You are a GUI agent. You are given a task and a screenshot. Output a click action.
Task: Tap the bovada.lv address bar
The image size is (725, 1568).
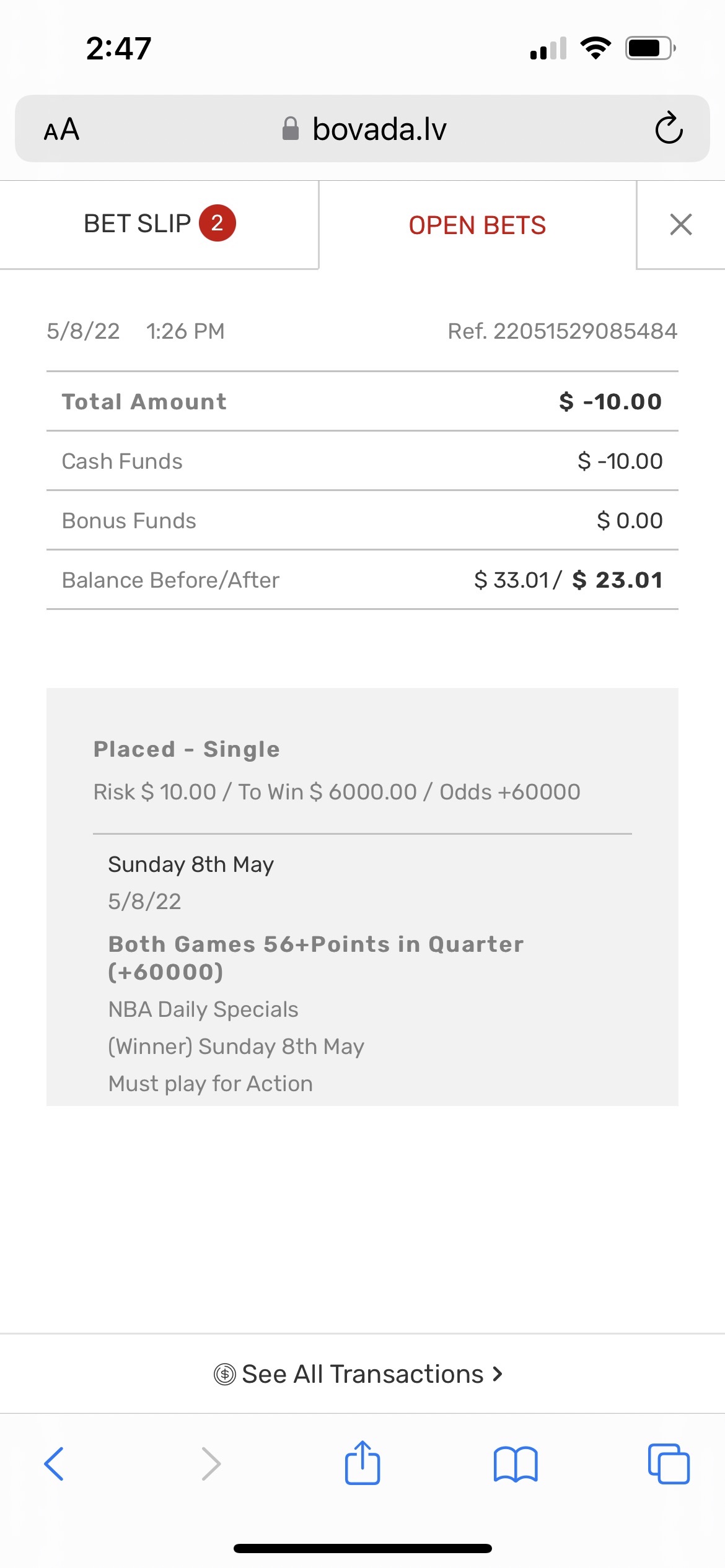pyautogui.click(x=378, y=129)
